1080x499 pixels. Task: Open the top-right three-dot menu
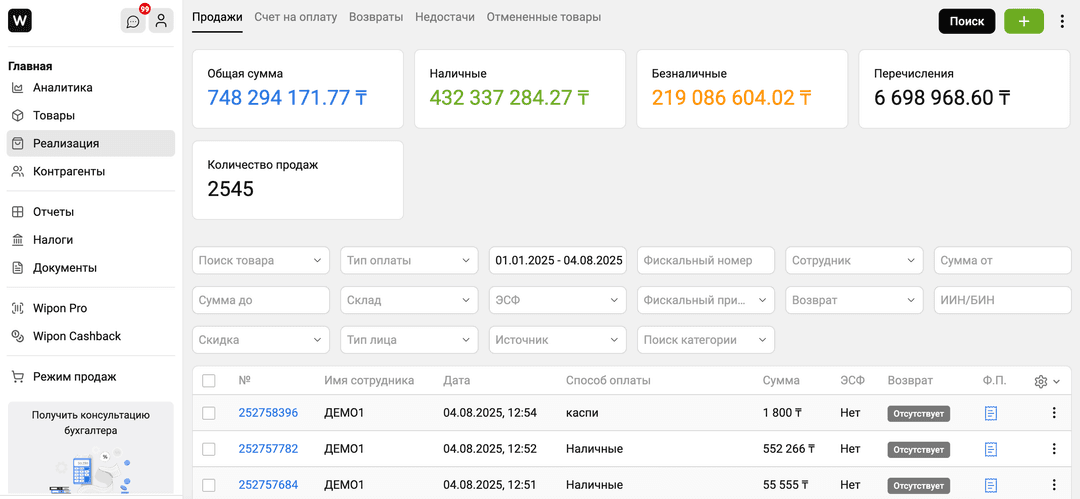point(1062,21)
